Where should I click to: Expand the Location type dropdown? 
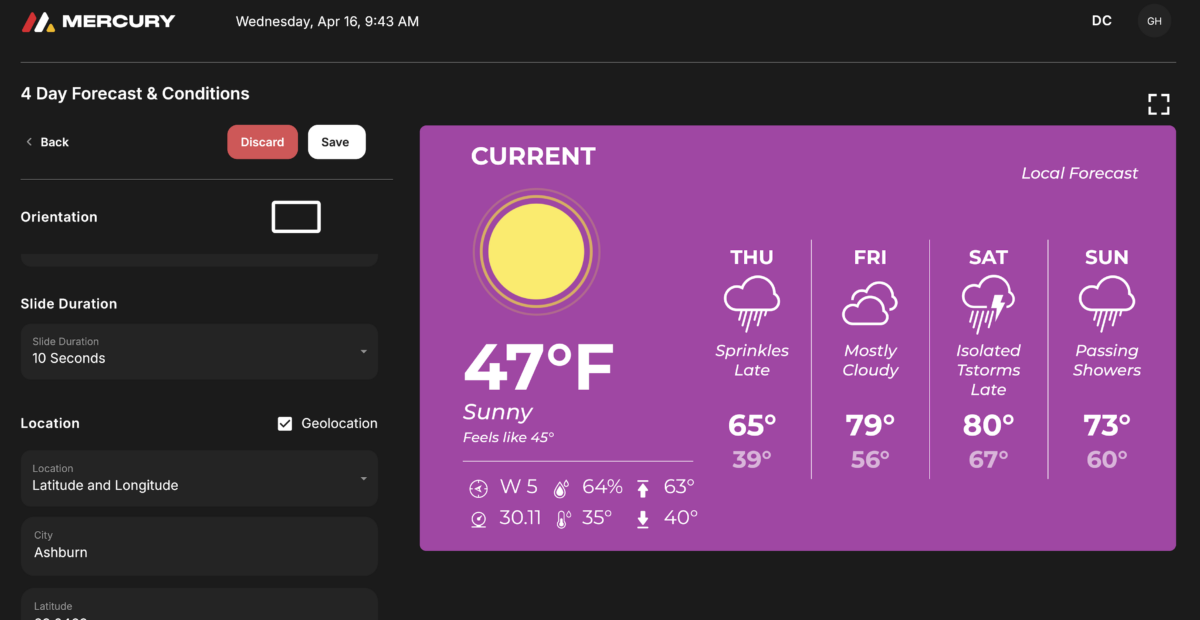click(x=199, y=478)
